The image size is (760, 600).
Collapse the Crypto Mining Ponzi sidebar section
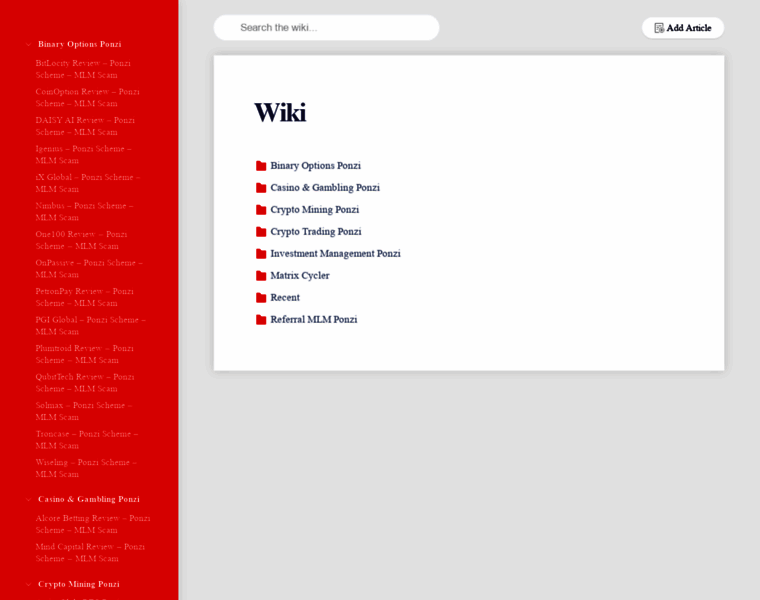point(28,584)
